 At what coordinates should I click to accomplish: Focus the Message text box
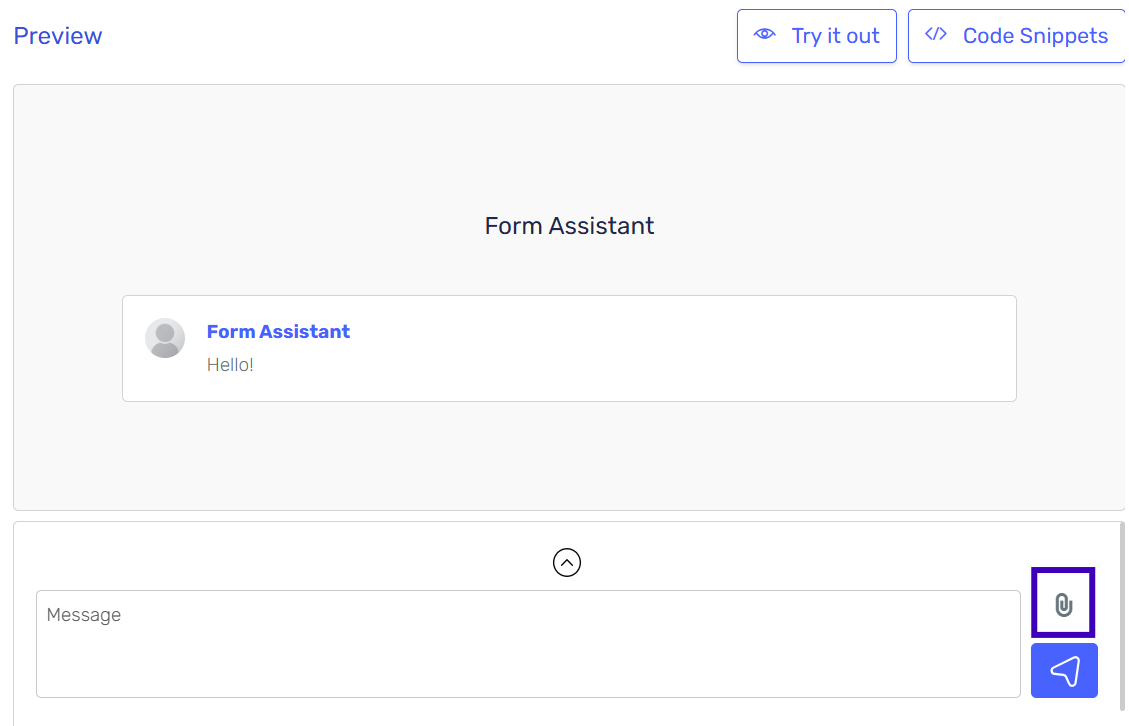[528, 644]
